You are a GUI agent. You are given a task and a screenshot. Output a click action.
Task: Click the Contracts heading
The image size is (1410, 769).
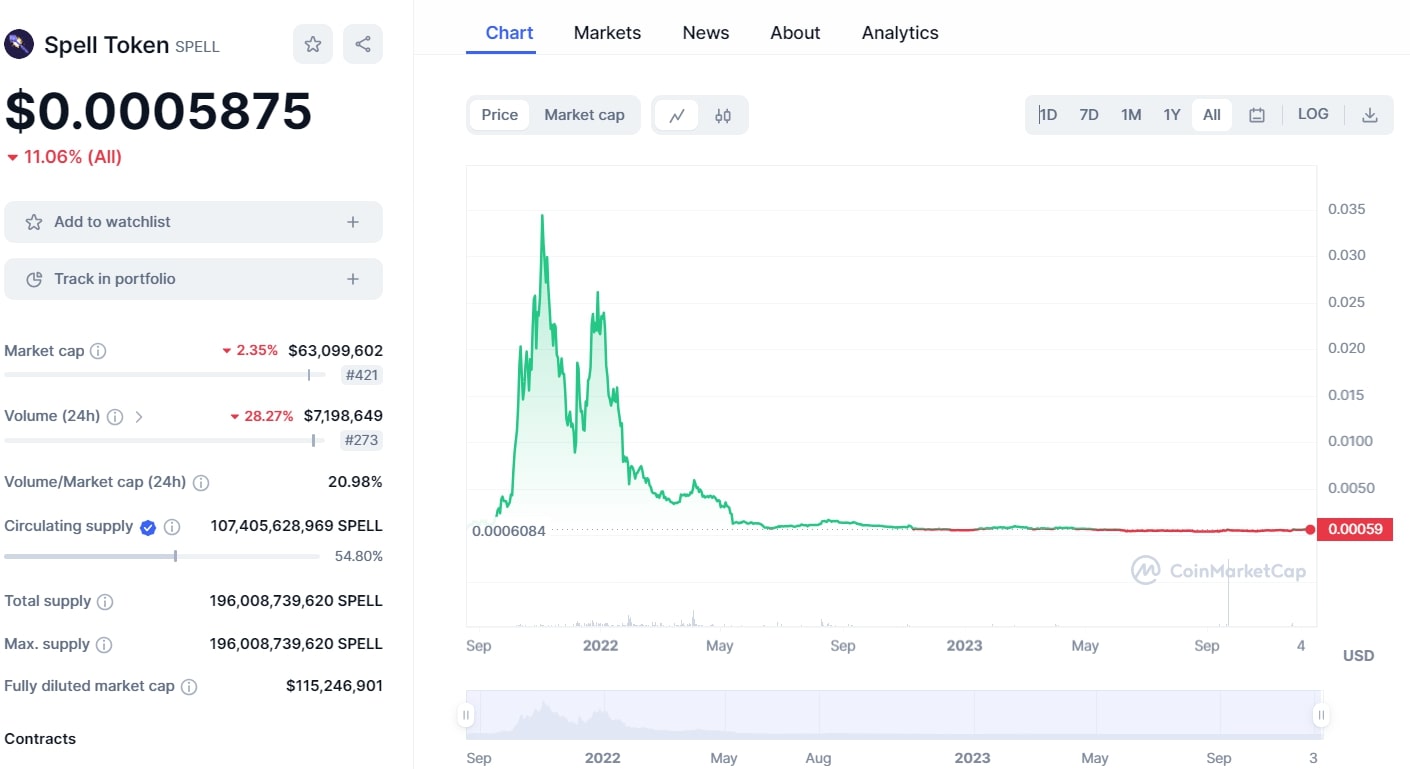click(x=40, y=739)
